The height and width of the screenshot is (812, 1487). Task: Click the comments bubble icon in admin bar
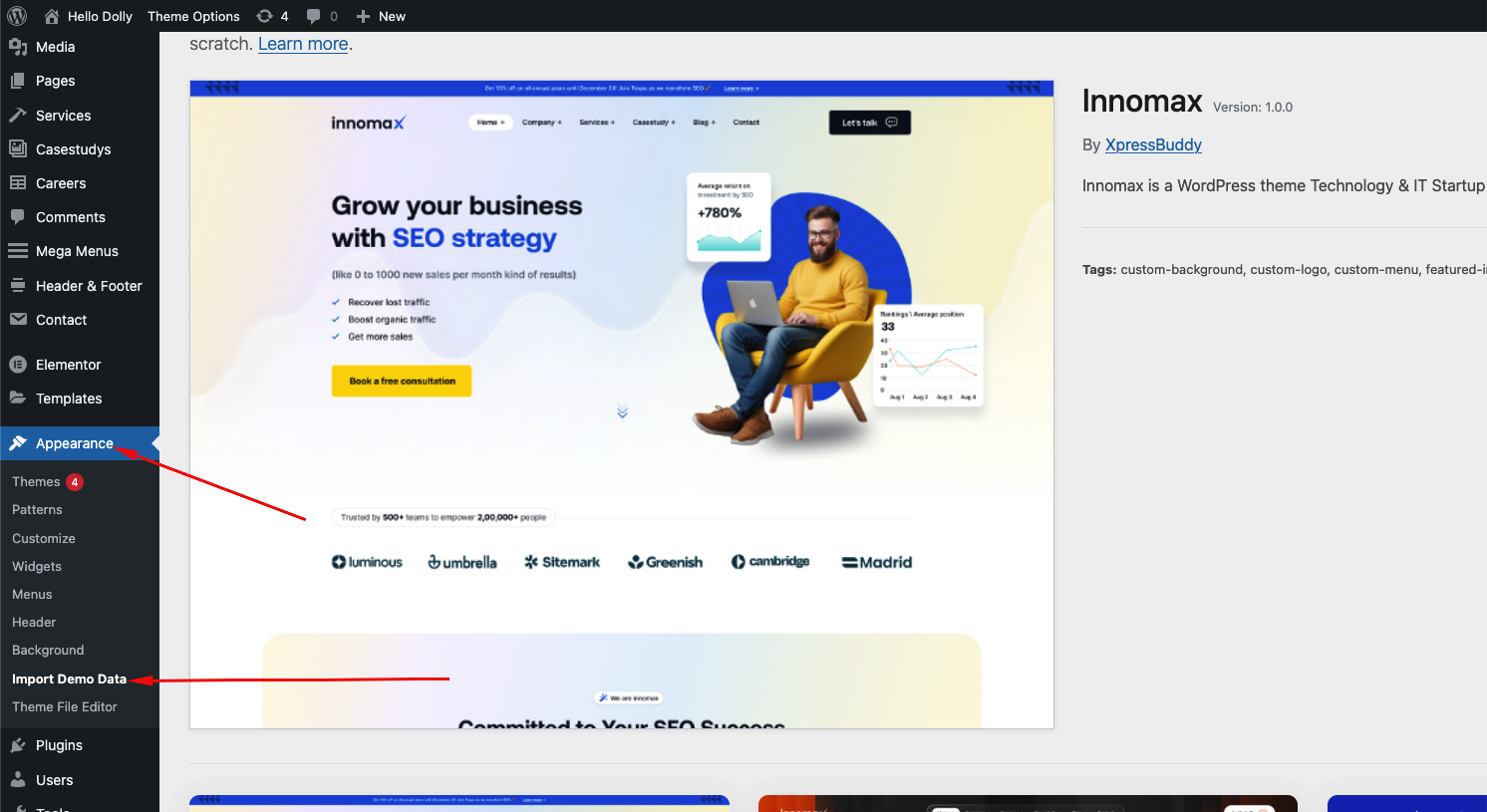pos(314,16)
